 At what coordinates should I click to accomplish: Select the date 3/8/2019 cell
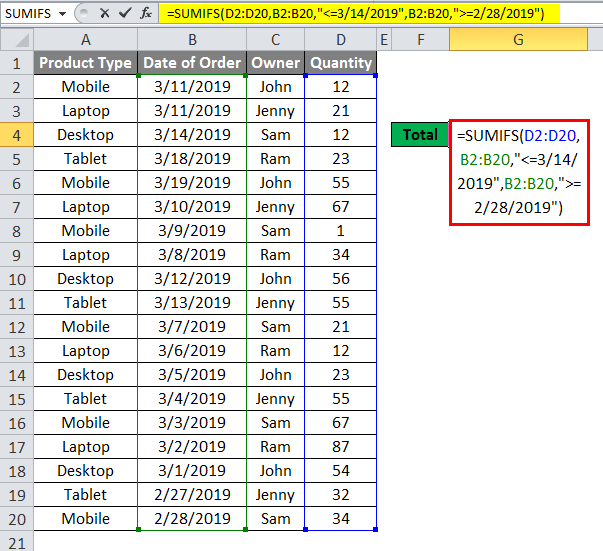pyautogui.click(x=192, y=255)
